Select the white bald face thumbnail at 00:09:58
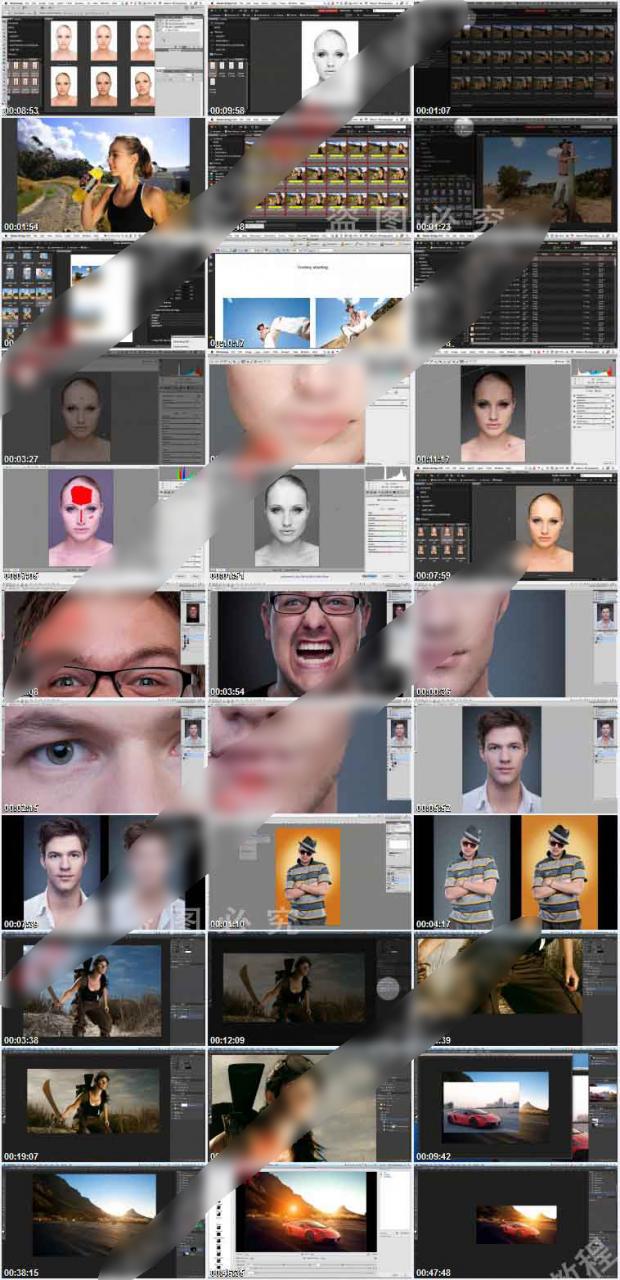Image resolution: width=620 pixels, height=1280 pixels. tap(309, 58)
